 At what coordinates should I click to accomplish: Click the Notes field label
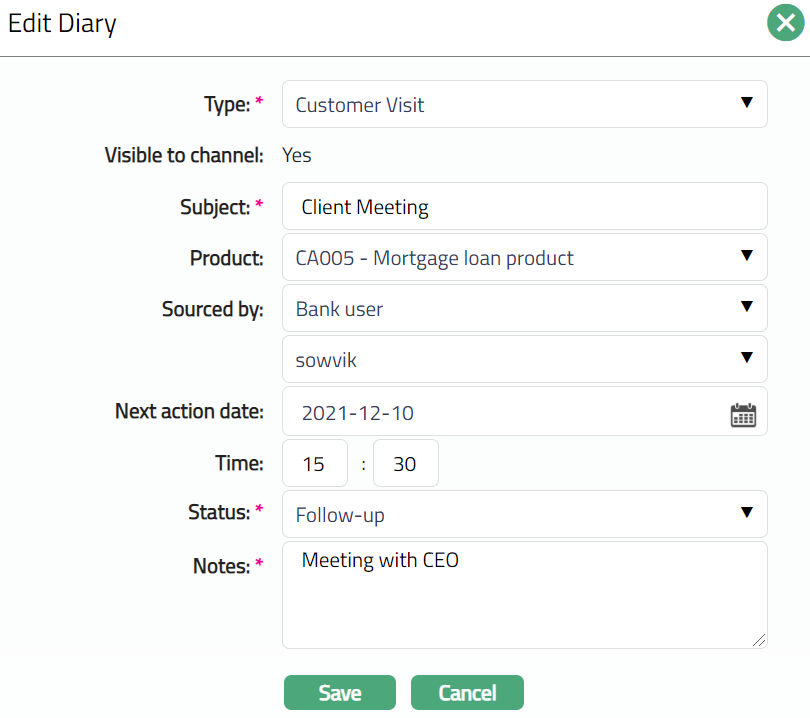[220, 566]
